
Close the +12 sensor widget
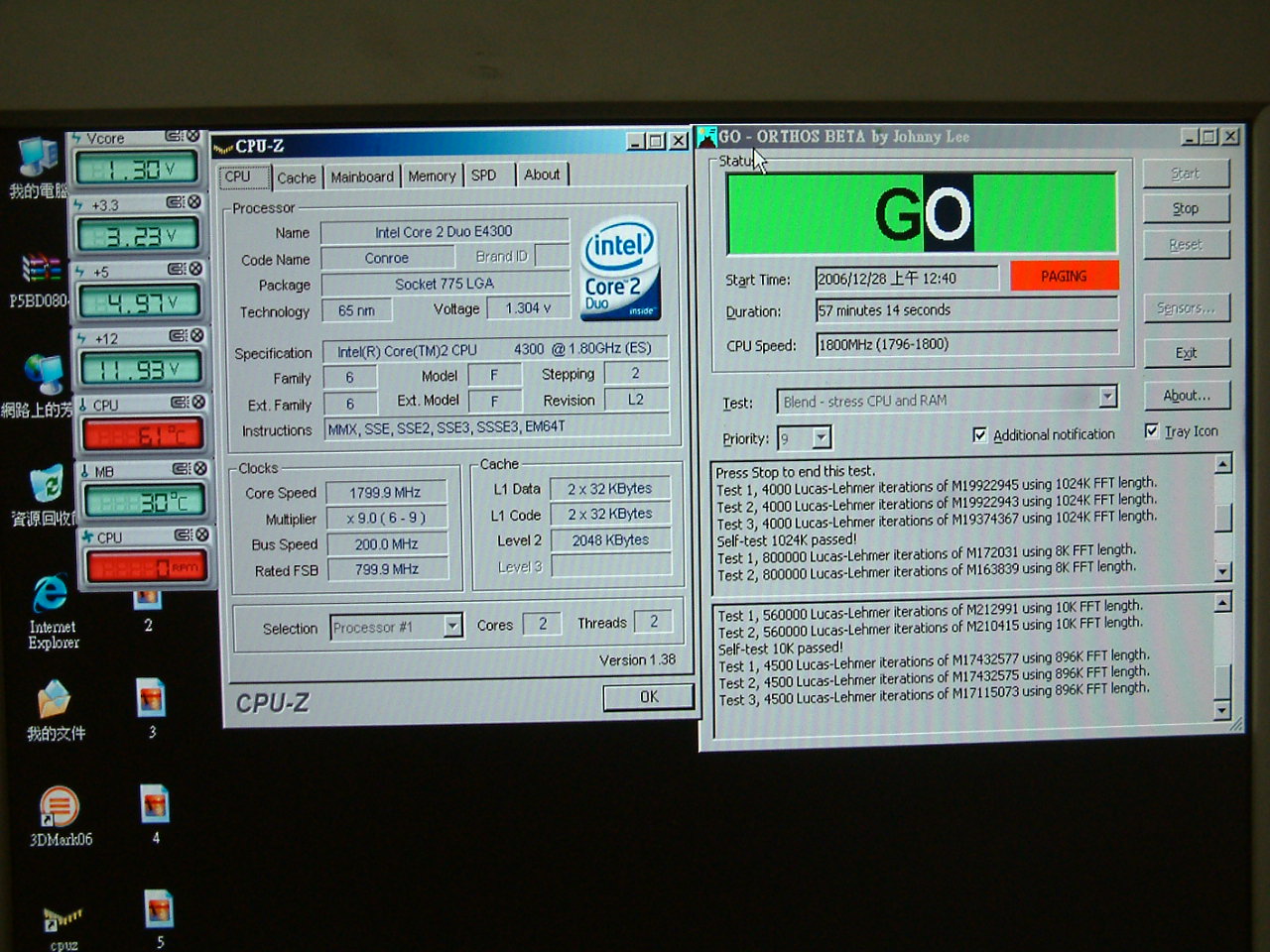click(x=197, y=335)
